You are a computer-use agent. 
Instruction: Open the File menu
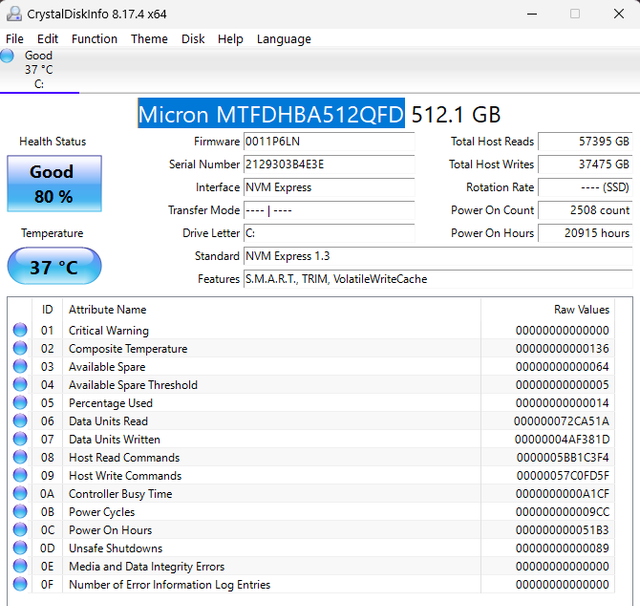point(15,39)
